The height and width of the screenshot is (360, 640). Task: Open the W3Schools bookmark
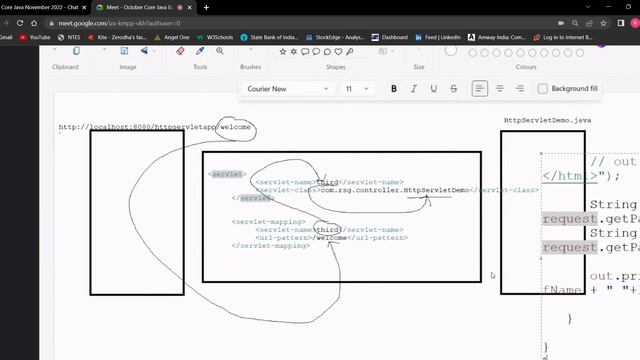coord(215,37)
